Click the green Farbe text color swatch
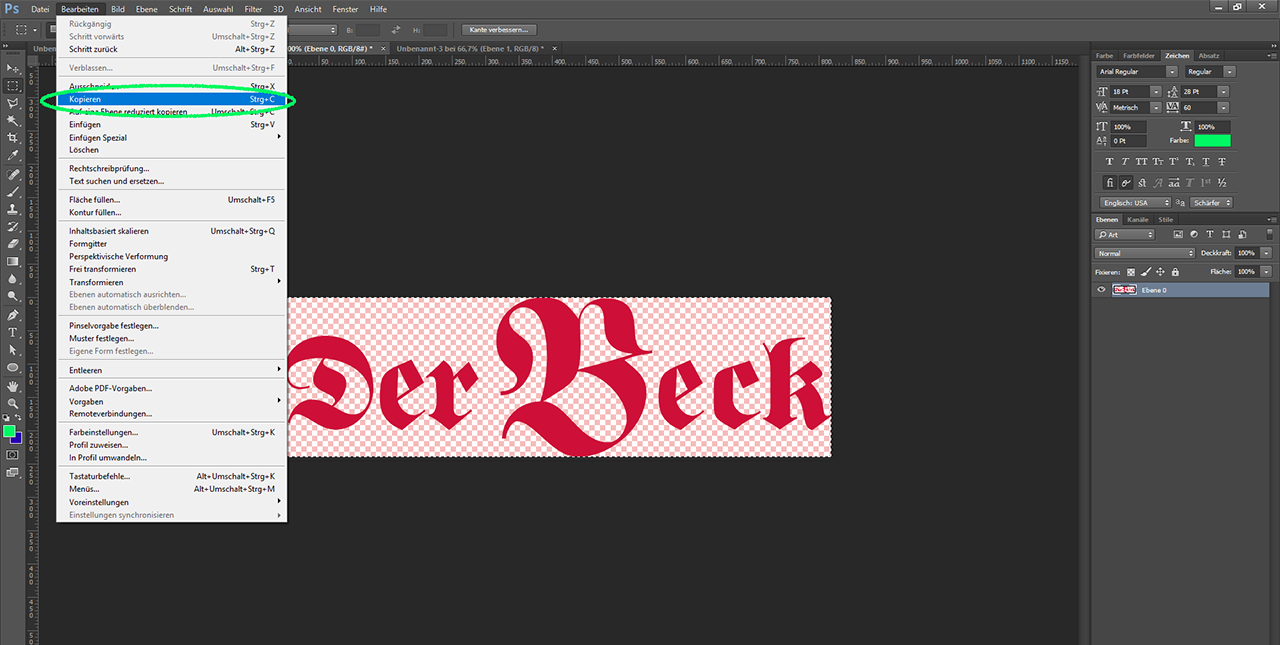 [1212, 141]
